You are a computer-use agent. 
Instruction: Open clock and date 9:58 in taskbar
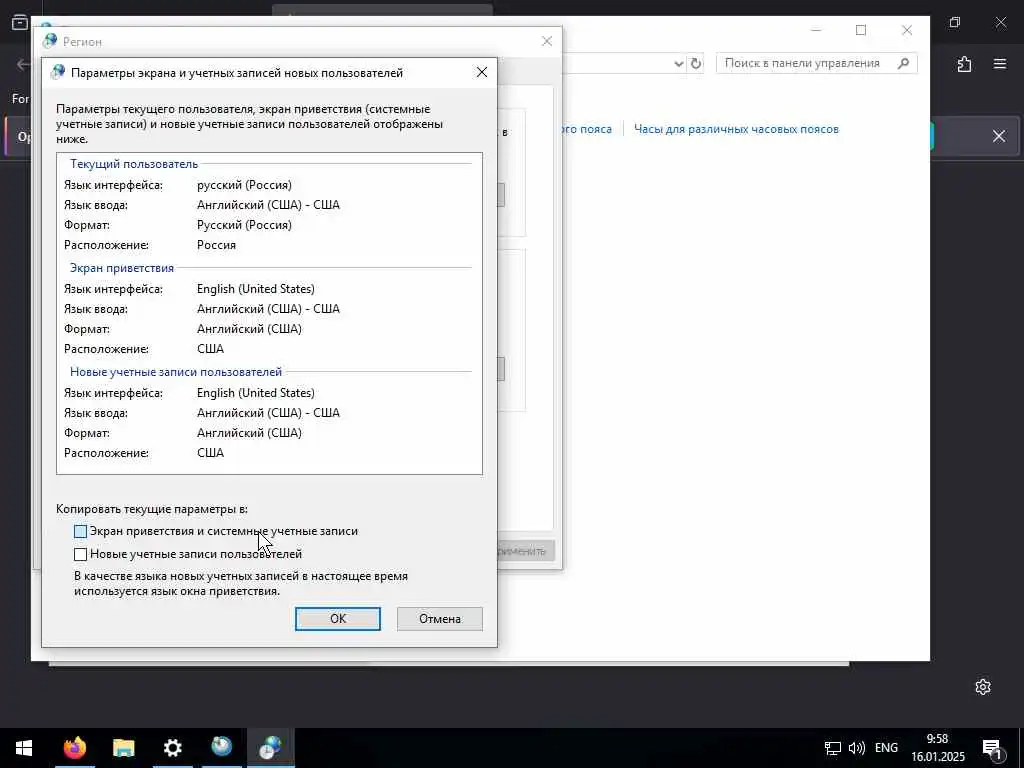[938, 748]
